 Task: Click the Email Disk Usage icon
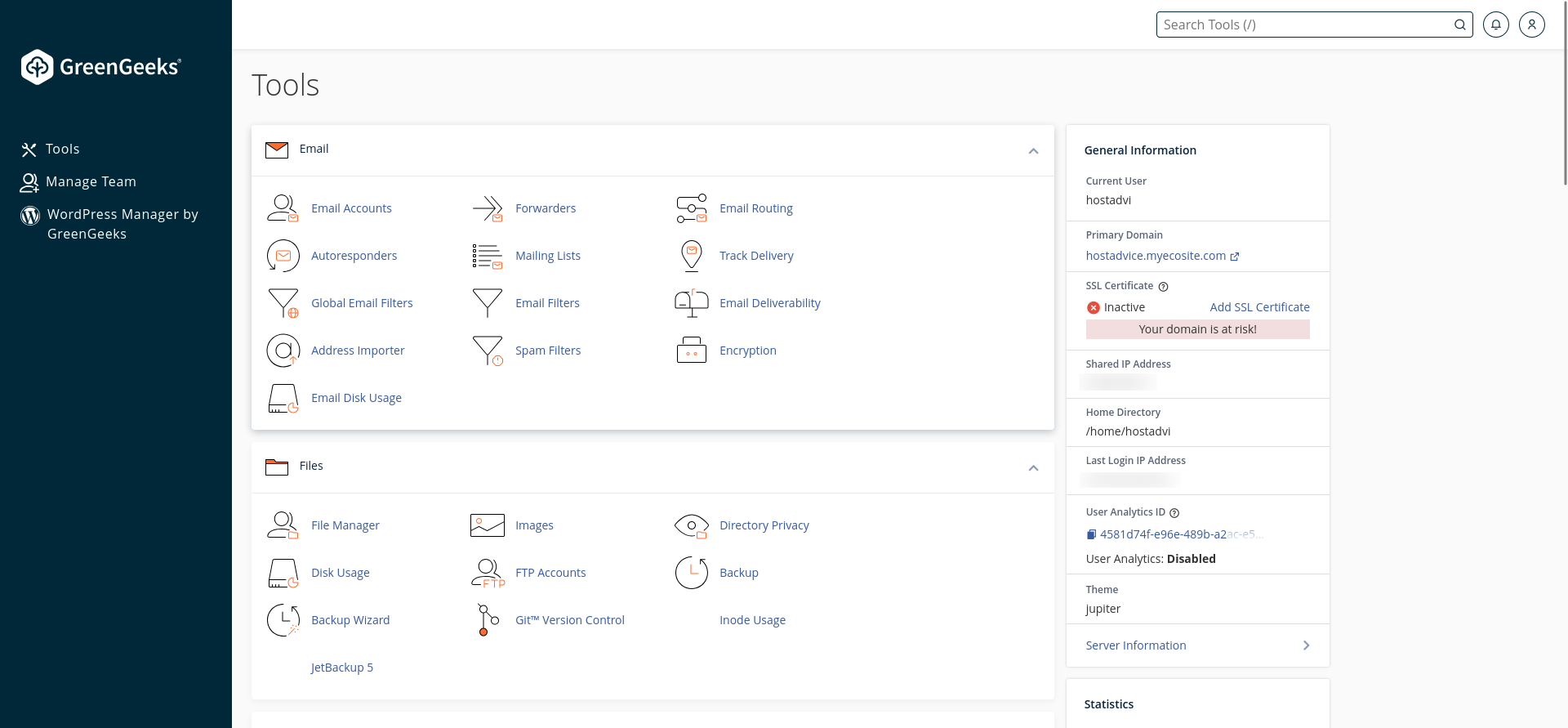(283, 398)
